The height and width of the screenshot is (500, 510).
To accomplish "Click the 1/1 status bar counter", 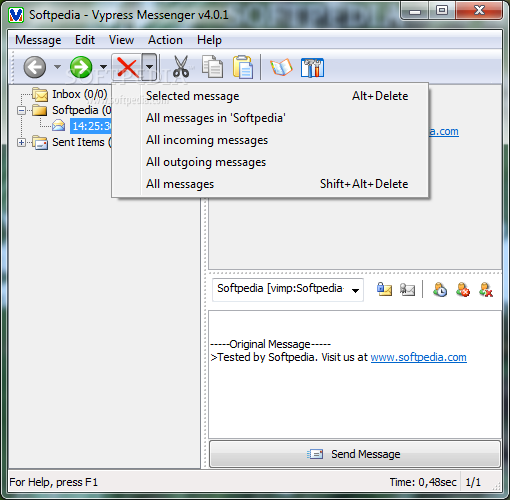I will [x=473, y=482].
